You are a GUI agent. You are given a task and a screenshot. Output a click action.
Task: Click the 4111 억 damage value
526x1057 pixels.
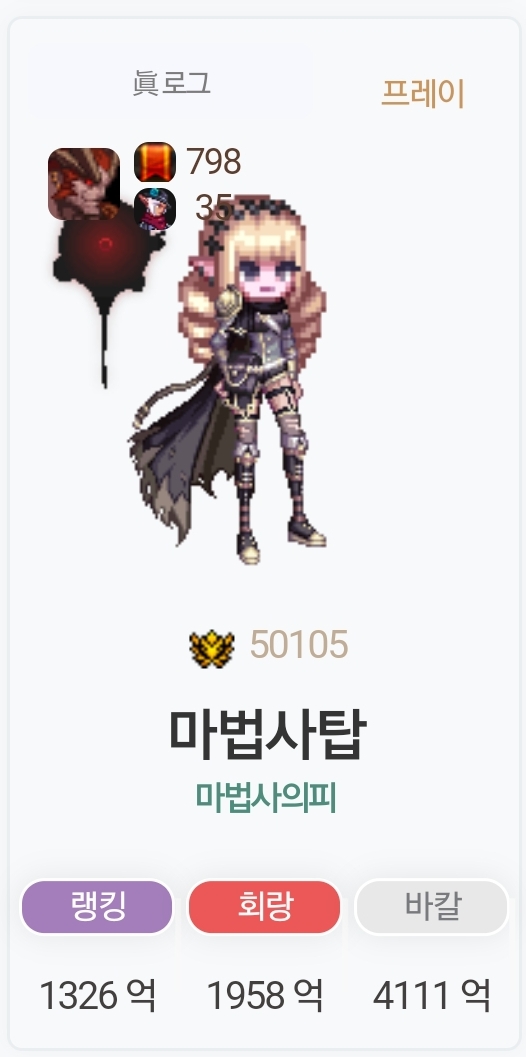point(432,995)
